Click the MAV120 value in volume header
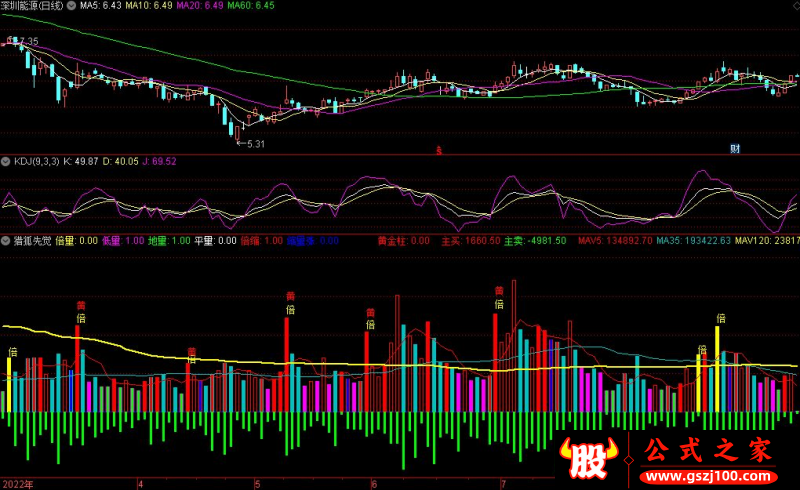This screenshot has height=490, width=800. pos(767,241)
